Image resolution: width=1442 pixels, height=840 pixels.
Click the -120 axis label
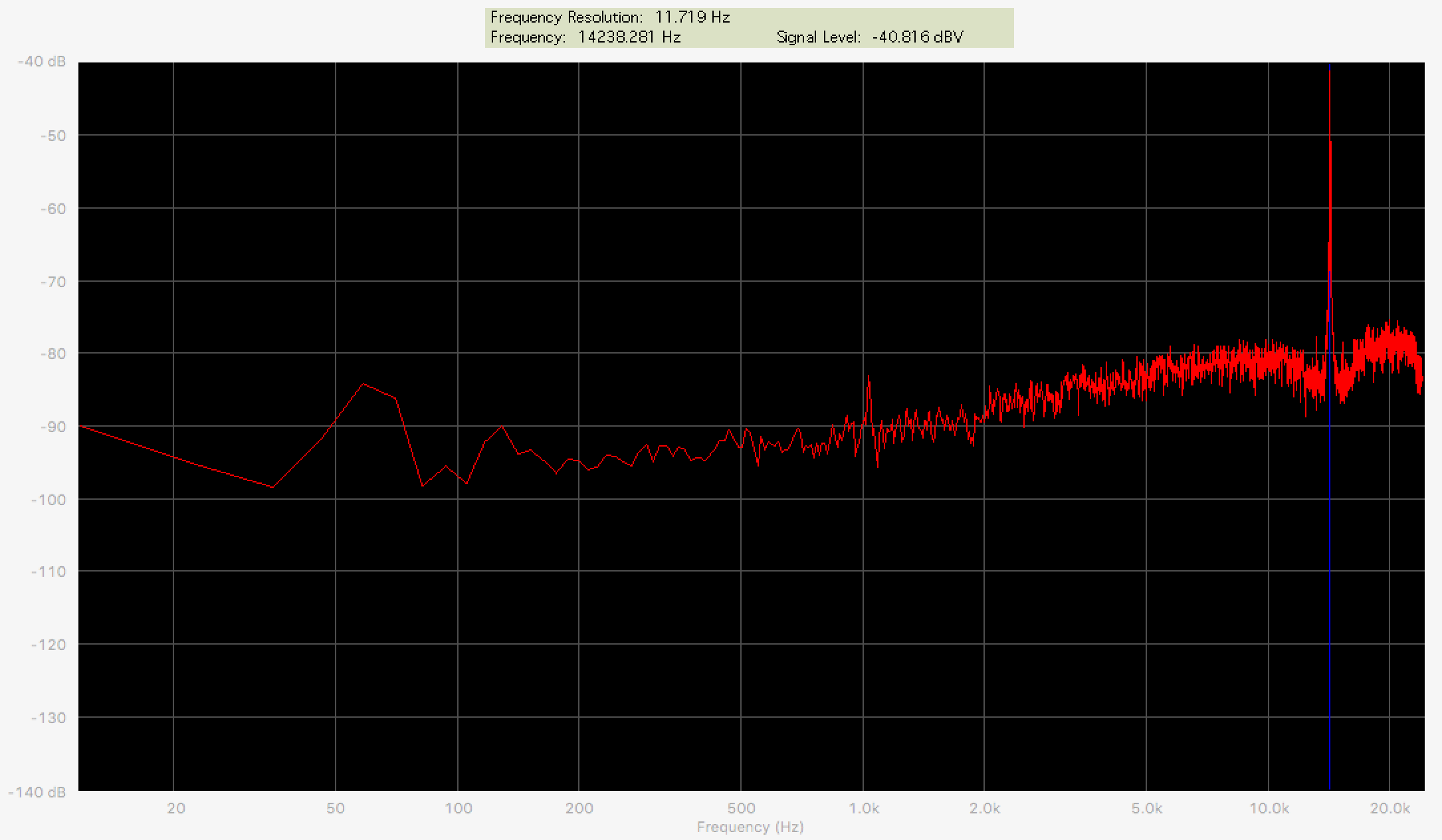[x=48, y=645]
